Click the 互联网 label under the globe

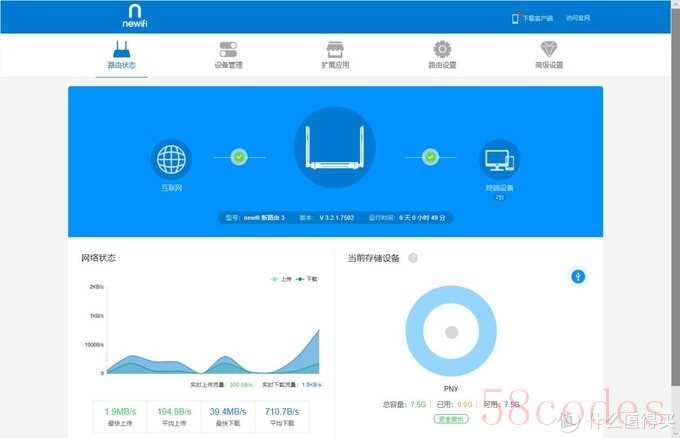[x=171, y=188]
